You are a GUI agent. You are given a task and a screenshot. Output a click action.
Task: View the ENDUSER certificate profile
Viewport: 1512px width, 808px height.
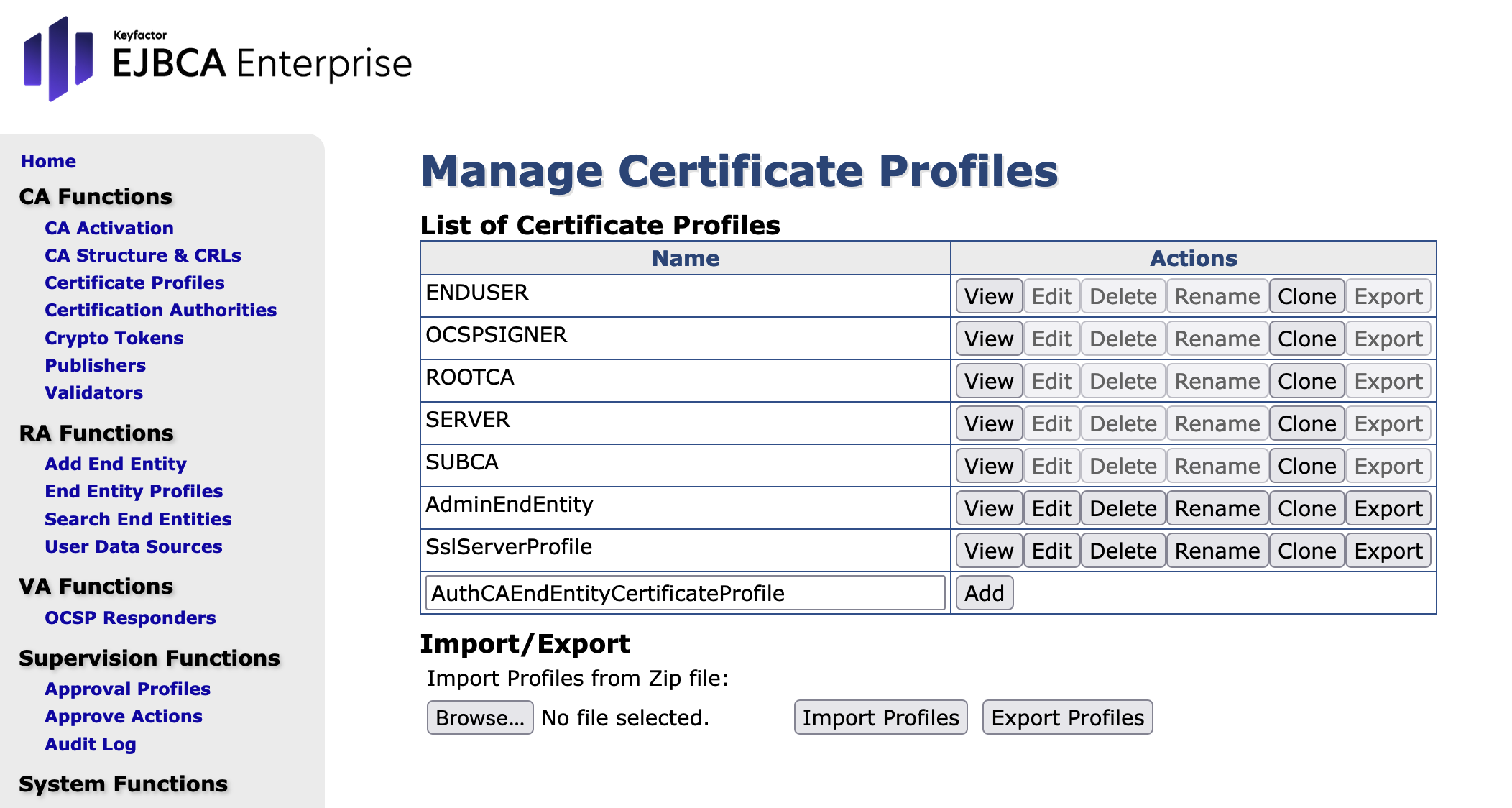point(988,296)
